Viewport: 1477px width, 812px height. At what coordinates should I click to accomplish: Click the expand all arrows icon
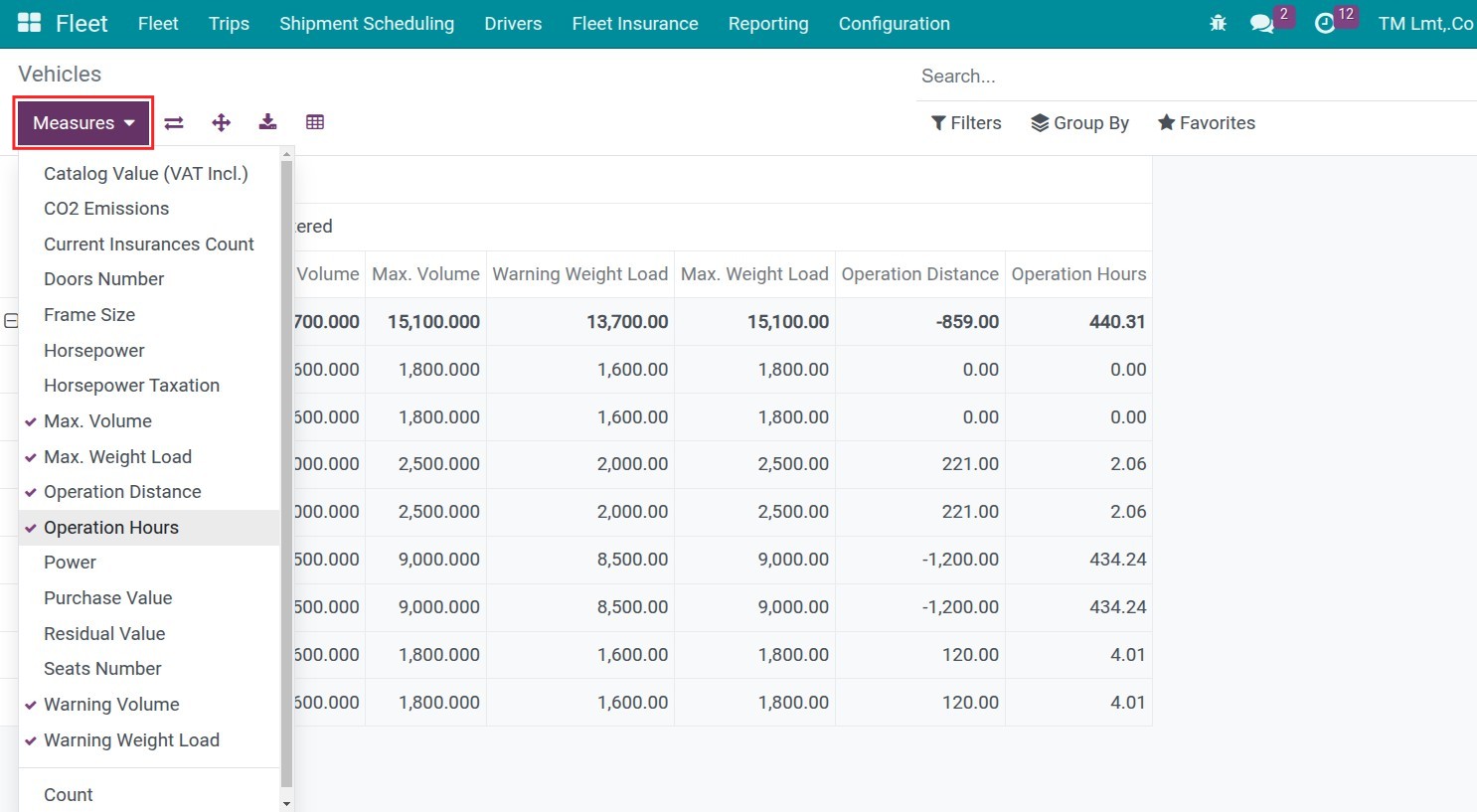(x=221, y=122)
